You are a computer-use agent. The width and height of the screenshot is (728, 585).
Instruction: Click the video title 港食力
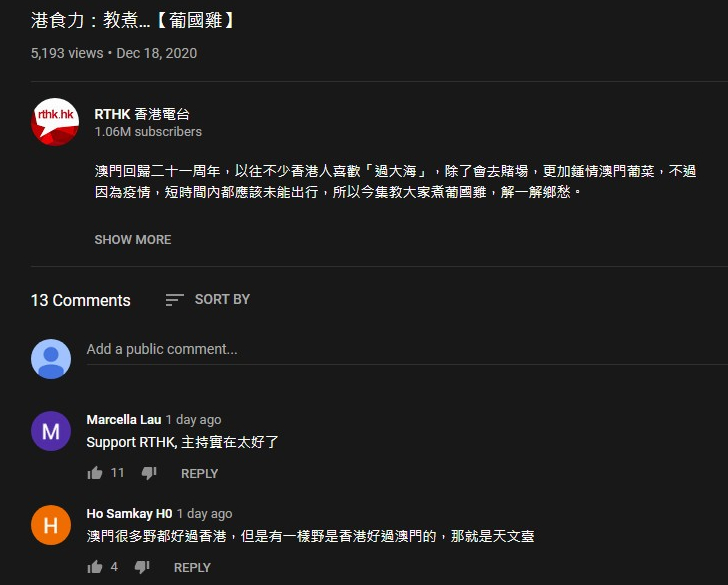pyautogui.click(x=134, y=20)
